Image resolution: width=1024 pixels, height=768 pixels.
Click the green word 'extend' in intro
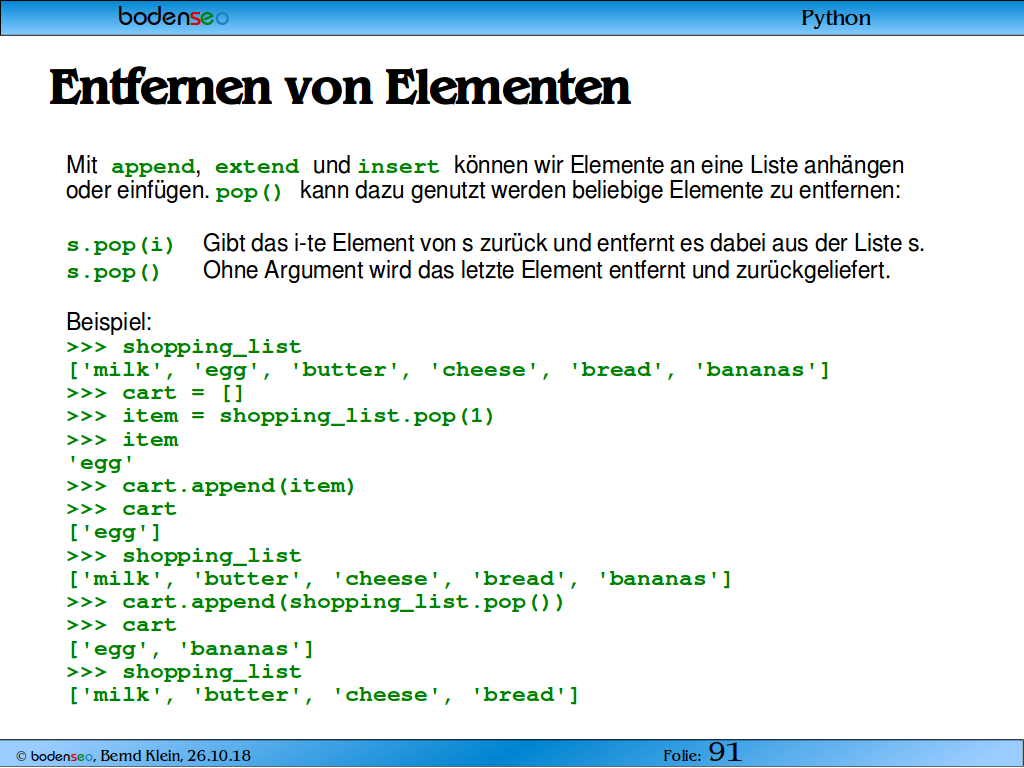(x=257, y=167)
